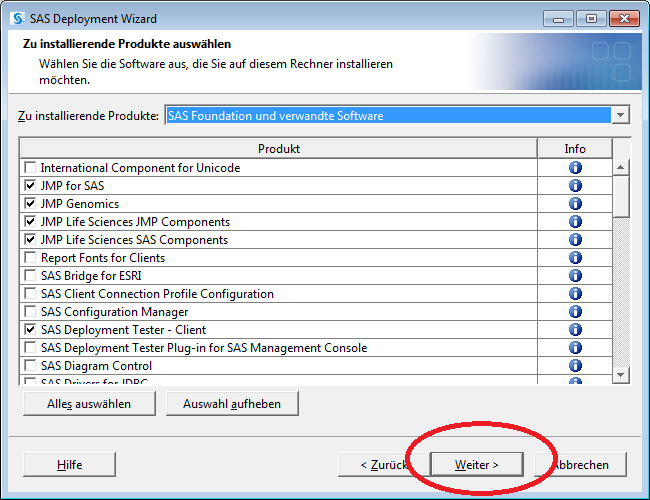Click scrollbar down arrow in product list
The height and width of the screenshot is (500, 650).
(x=621, y=375)
